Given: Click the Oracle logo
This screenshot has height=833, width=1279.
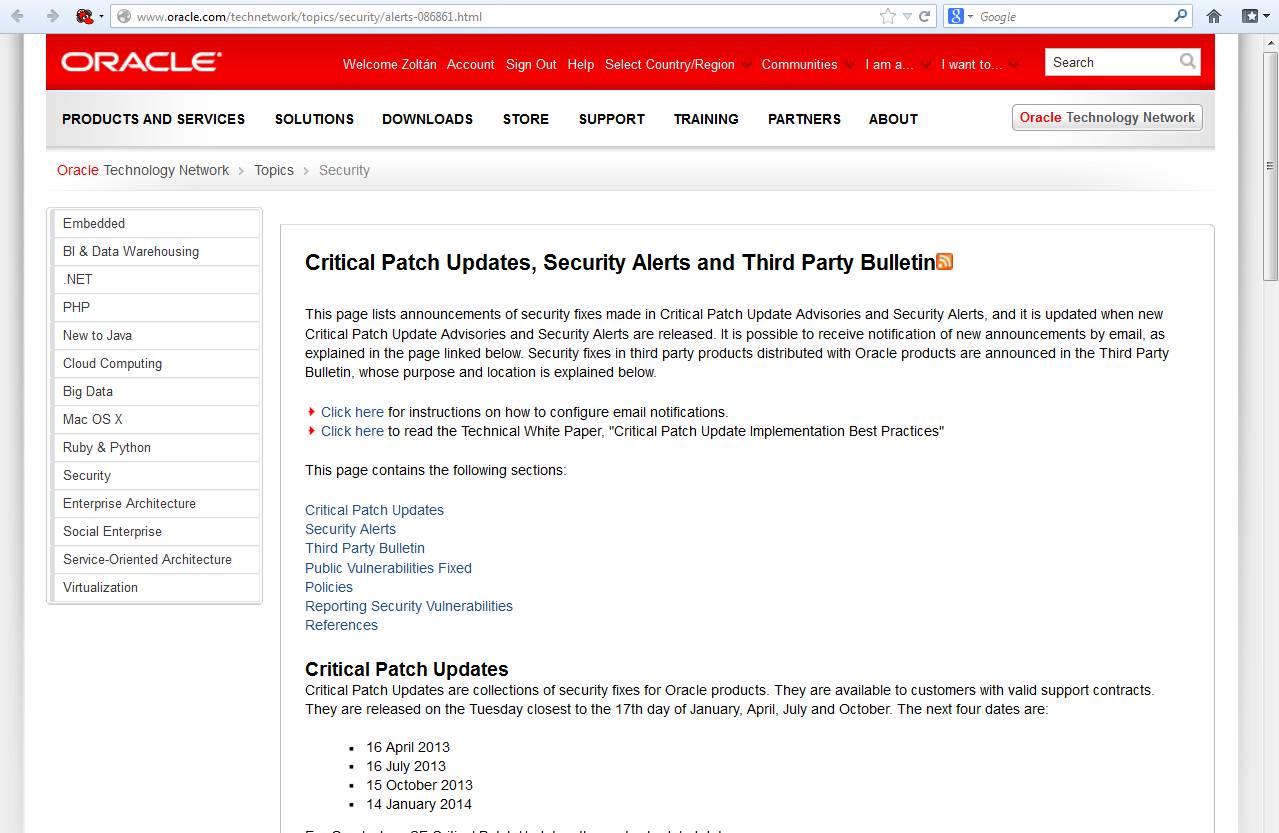Looking at the screenshot, I should (141, 62).
